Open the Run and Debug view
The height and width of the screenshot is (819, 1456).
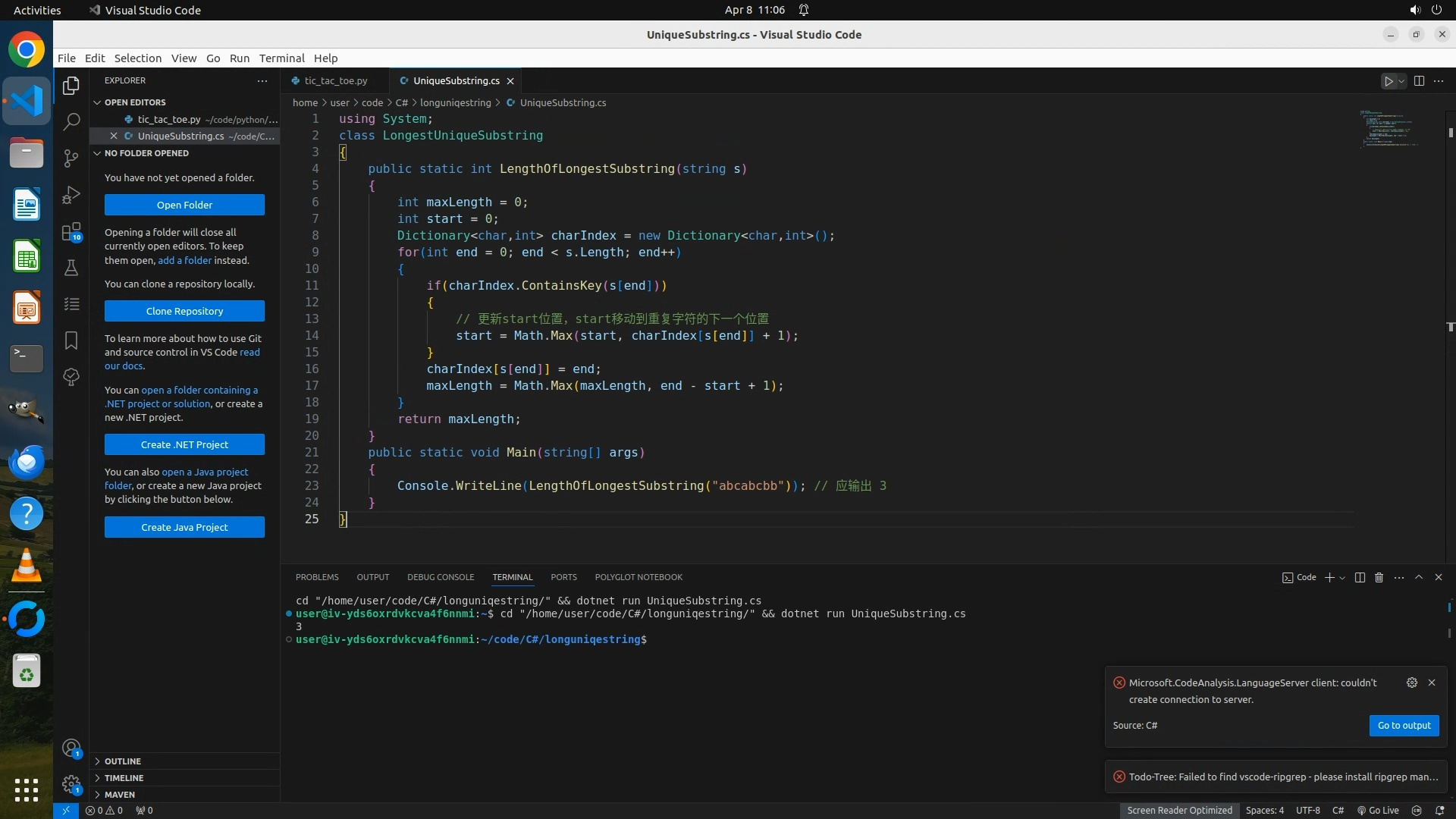pyautogui.click(x=71, y=195)
